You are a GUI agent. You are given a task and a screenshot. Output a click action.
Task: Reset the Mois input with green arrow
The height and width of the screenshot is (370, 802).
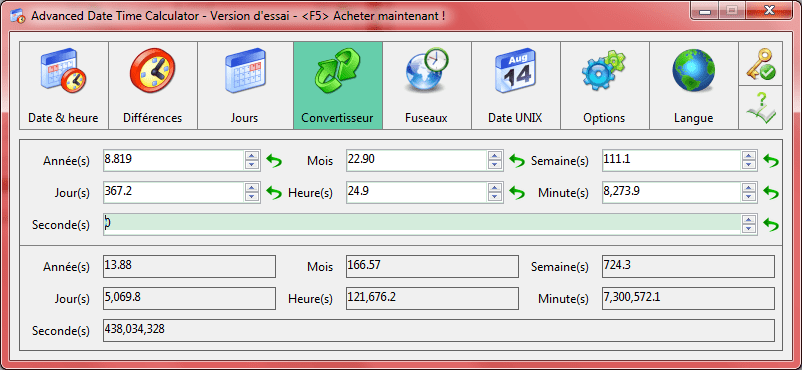coord(517,161)
